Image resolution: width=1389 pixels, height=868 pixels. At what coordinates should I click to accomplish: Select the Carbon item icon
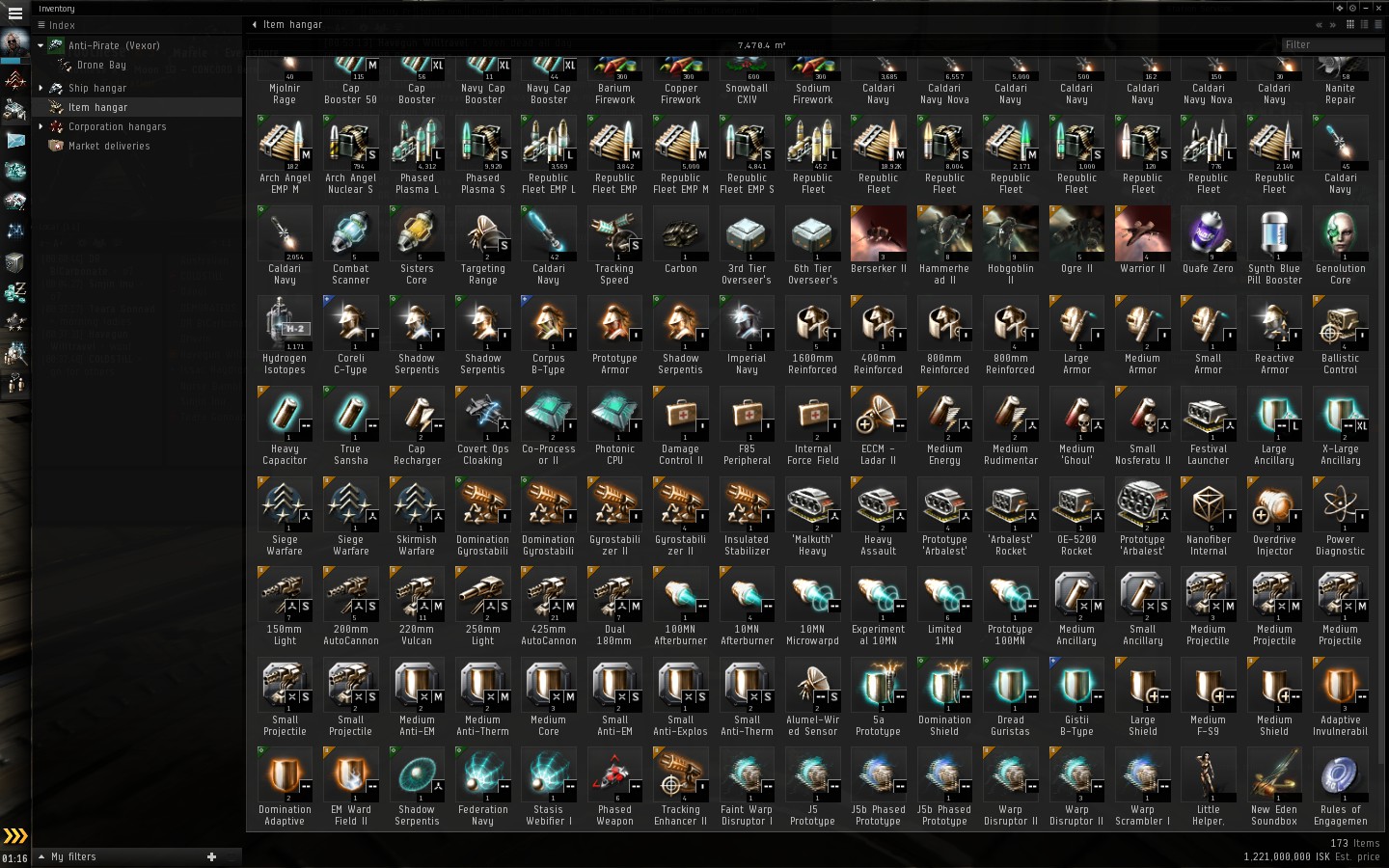(680, 233)
